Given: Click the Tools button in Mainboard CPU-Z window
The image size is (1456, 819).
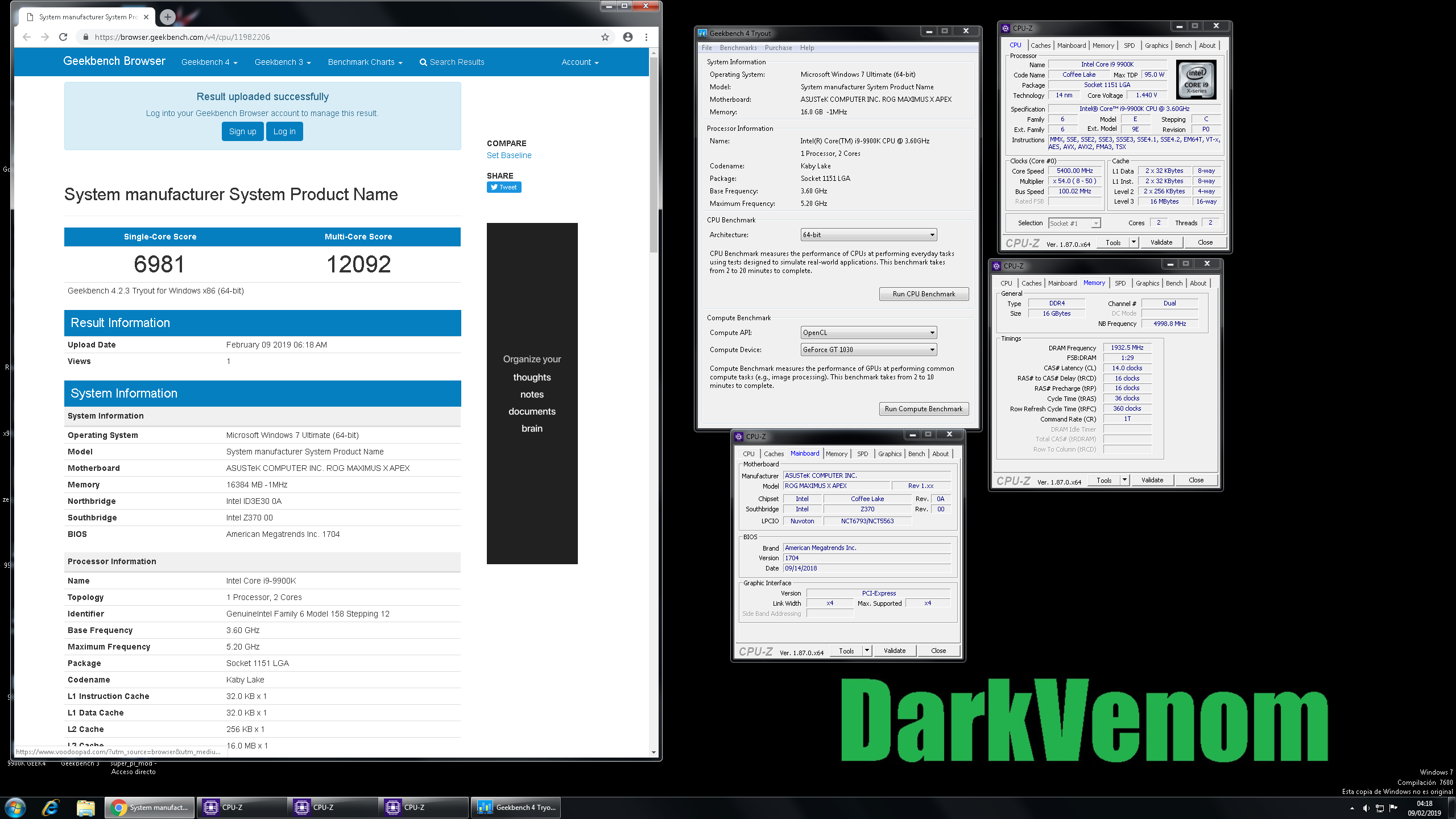Looking at the screenshot, I should [846, 651].
